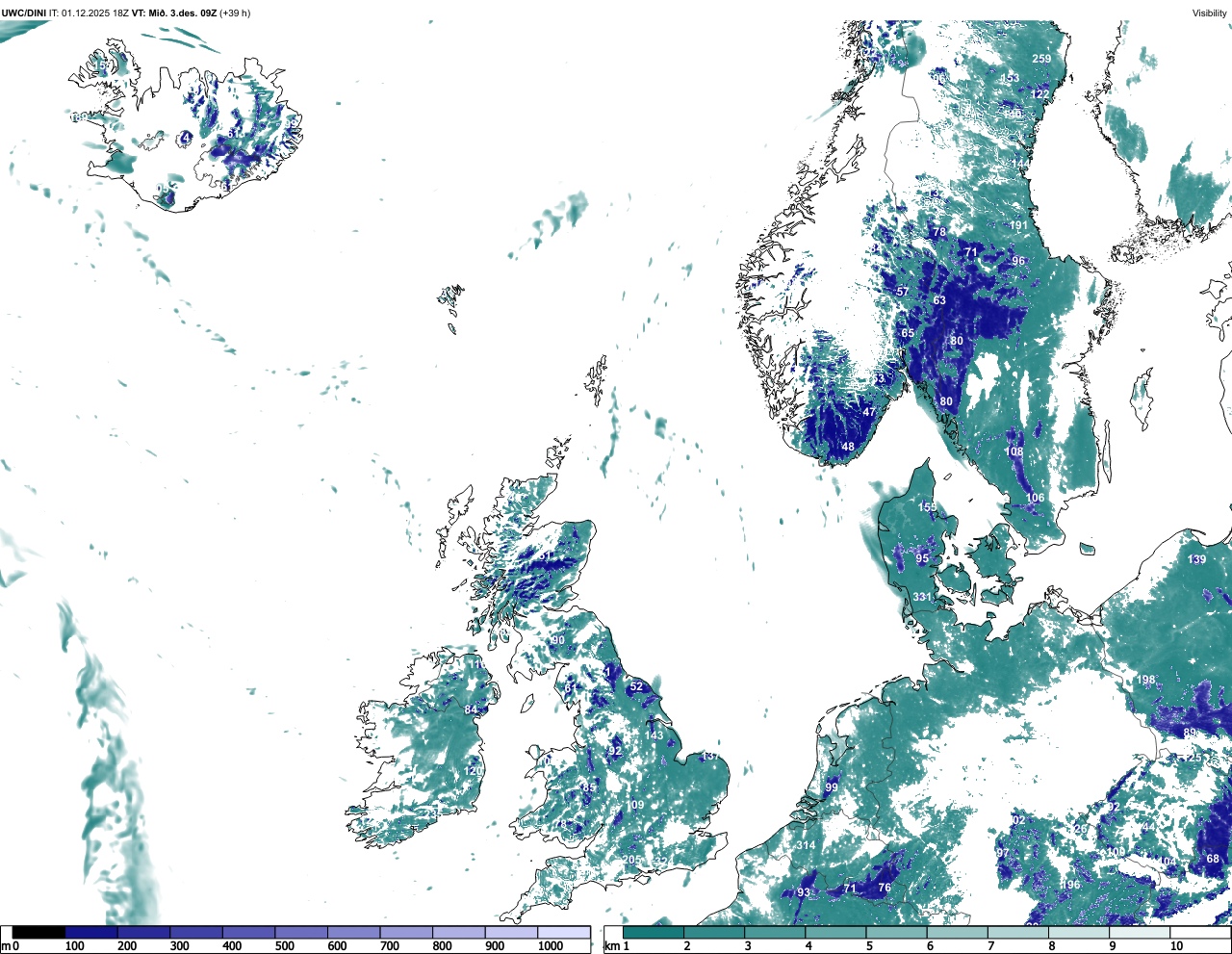Viewport: 1232px width, 954px height.
Task: Select the dark blue 100 m legend swatch
Action: pos(91,932)
